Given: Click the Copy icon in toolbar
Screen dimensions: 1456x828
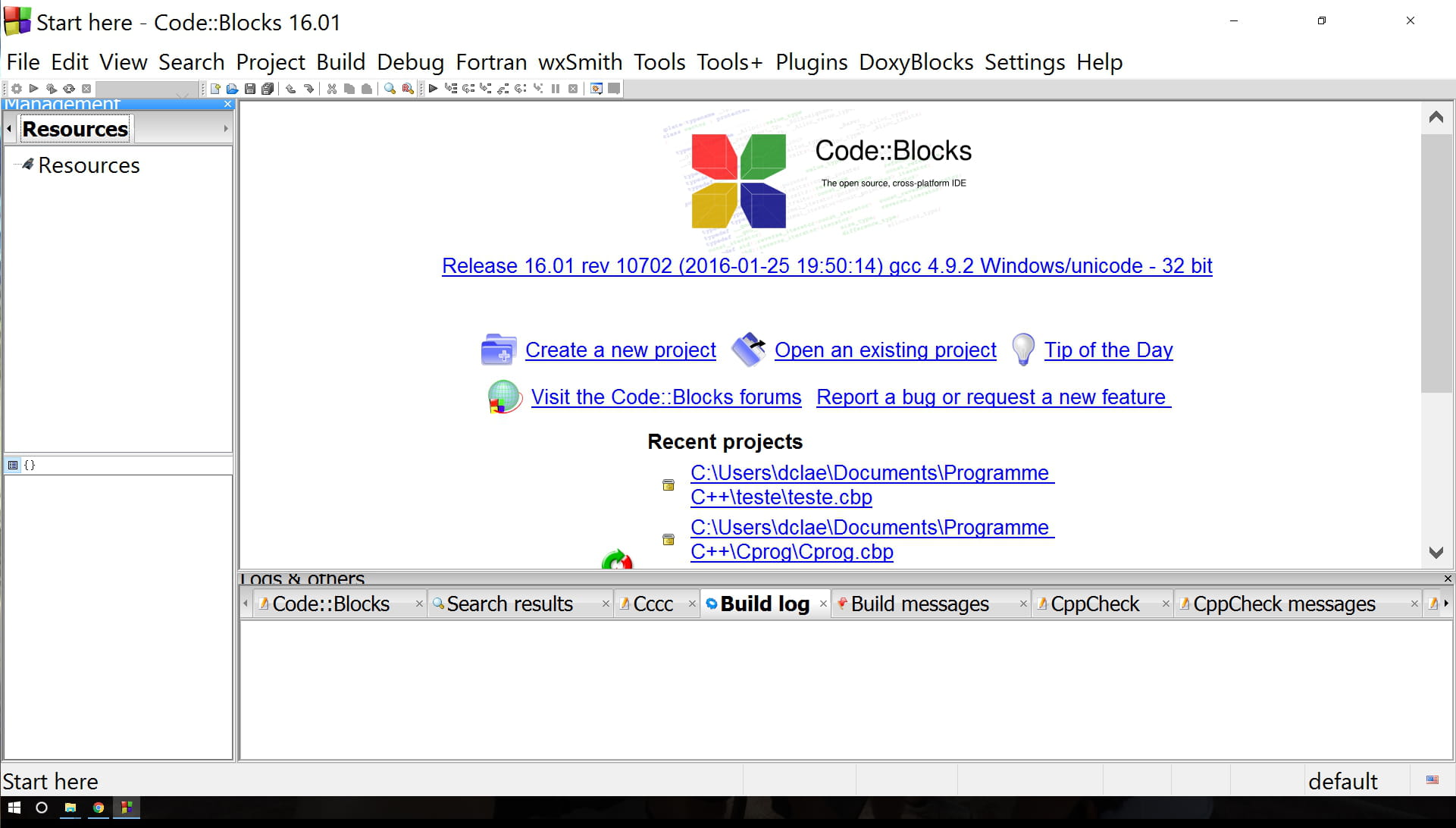Looking at the screenshot, I should click(x=349, y=89).
